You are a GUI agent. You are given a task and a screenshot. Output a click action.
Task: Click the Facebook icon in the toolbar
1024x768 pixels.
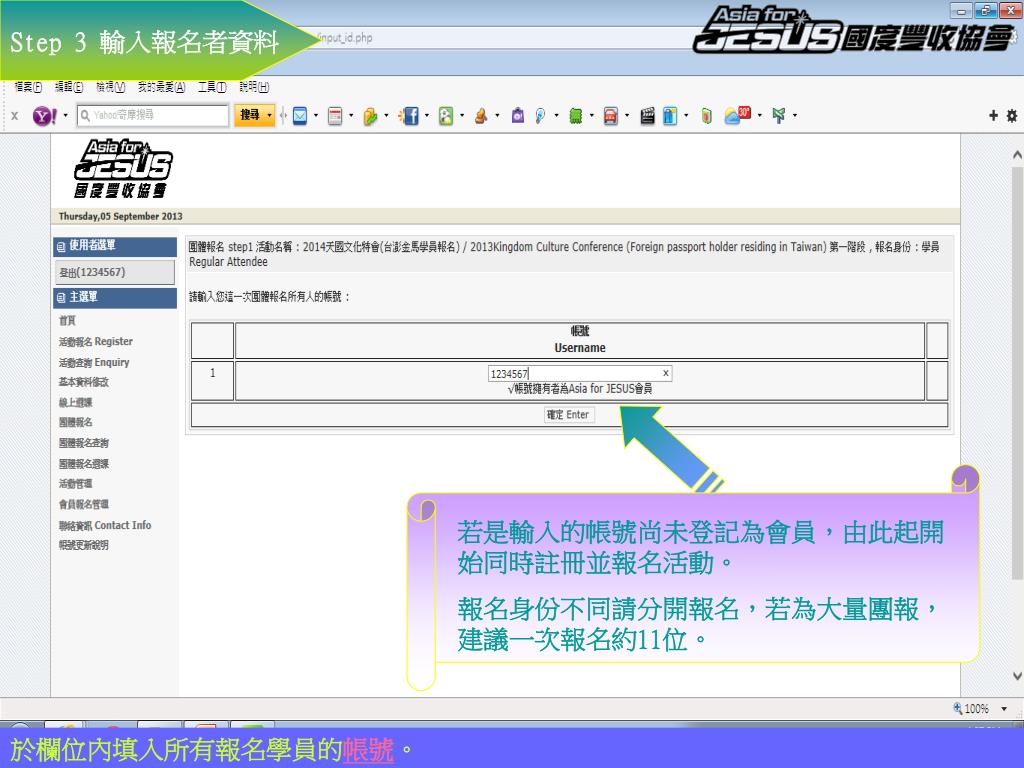click(x=409, y=116)
